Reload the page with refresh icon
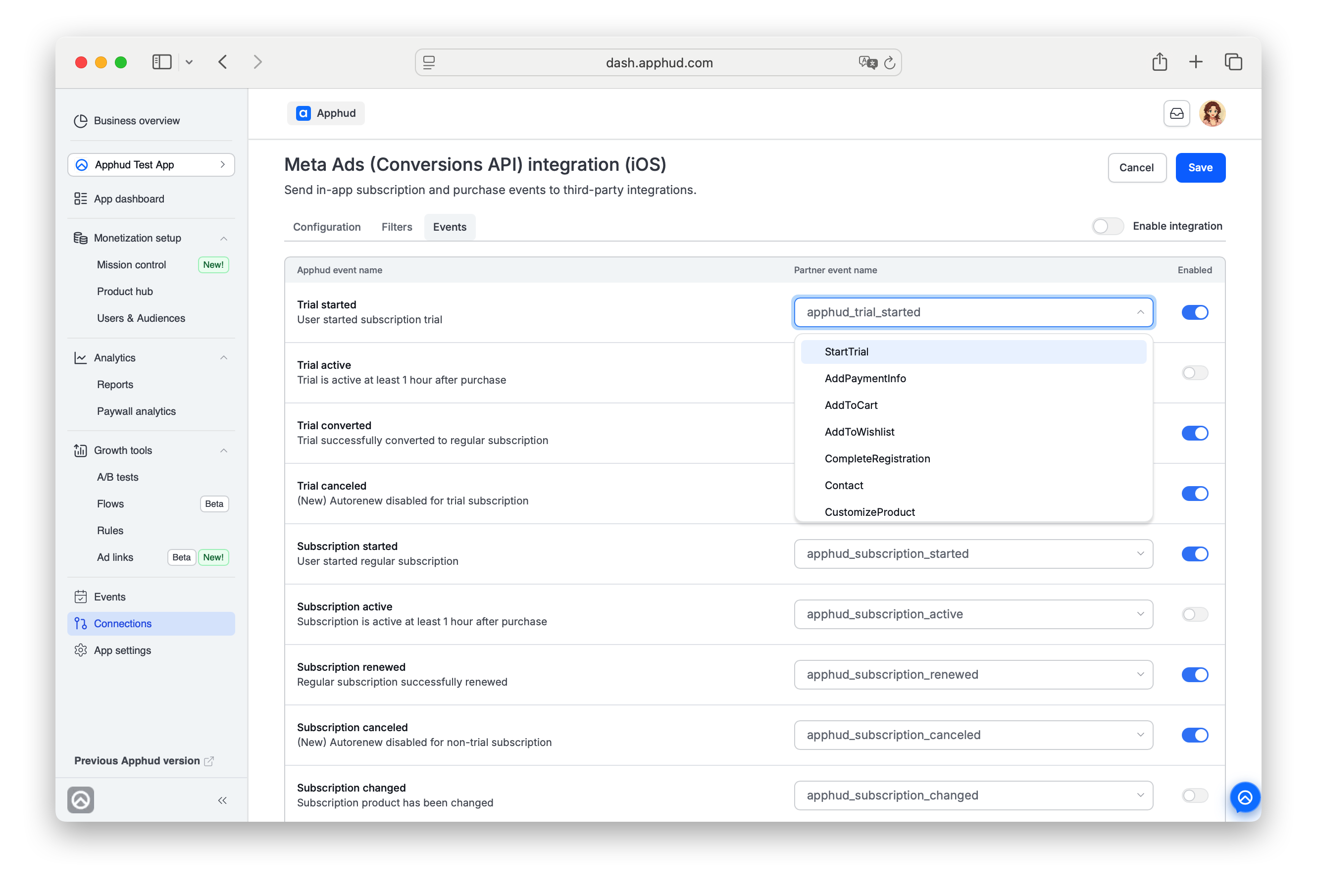 point(890,62)
